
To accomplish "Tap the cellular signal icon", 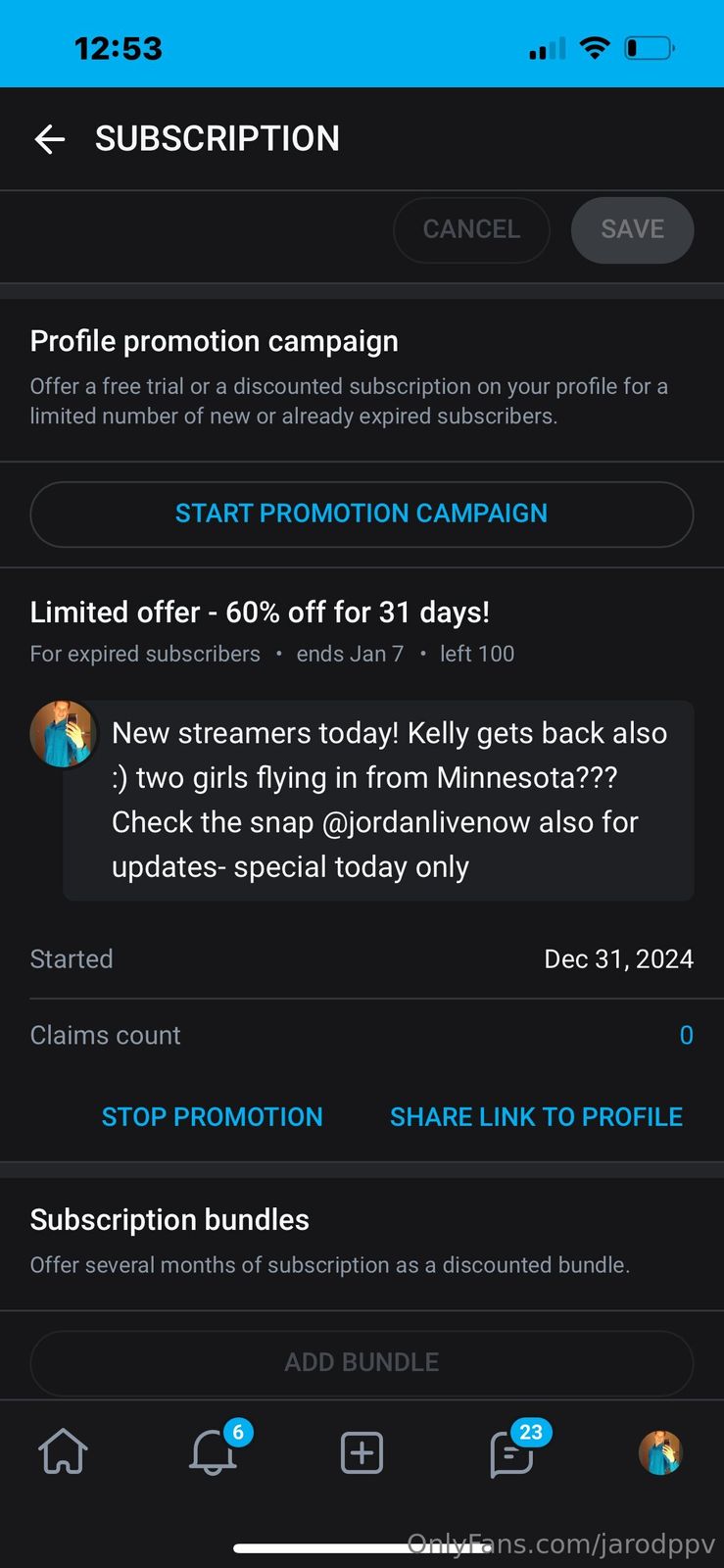I will click(548, 49).
